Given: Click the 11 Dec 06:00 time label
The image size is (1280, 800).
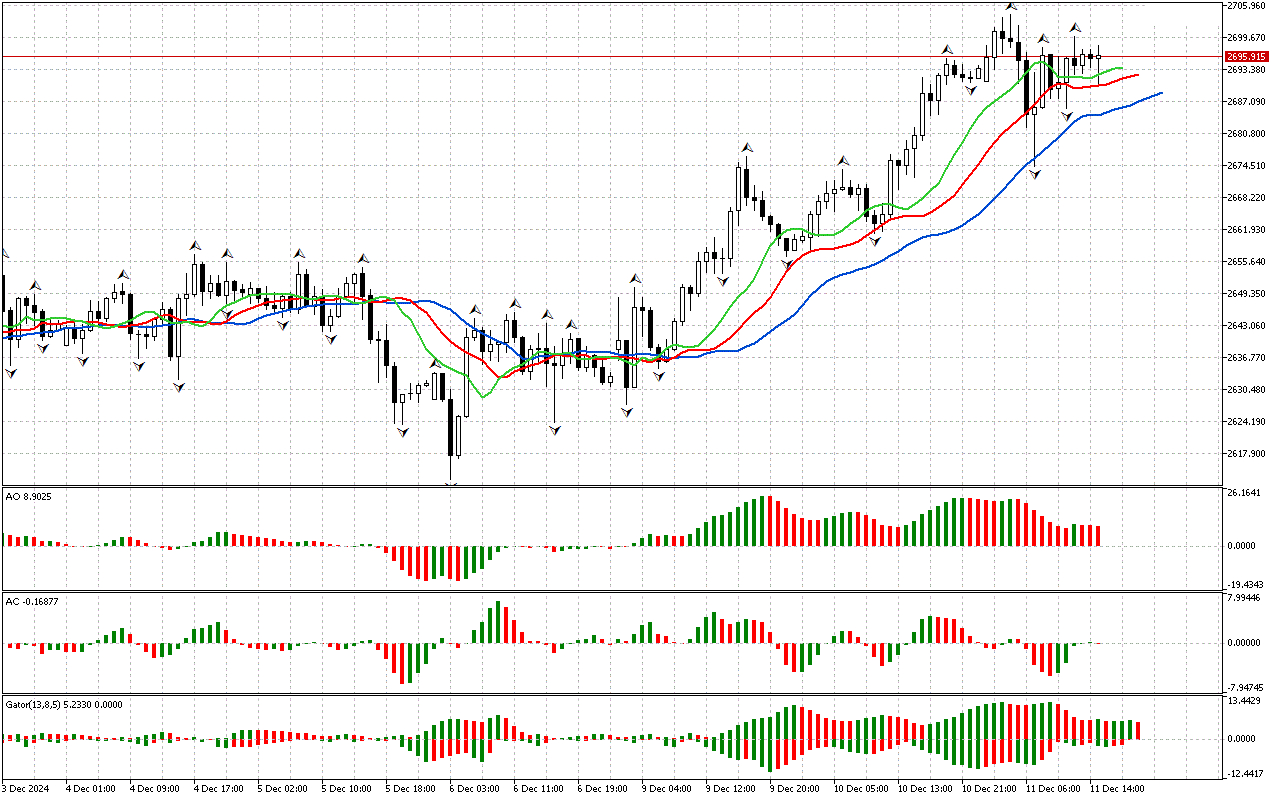Looking at the screenshot, I should click(1054, 789).
